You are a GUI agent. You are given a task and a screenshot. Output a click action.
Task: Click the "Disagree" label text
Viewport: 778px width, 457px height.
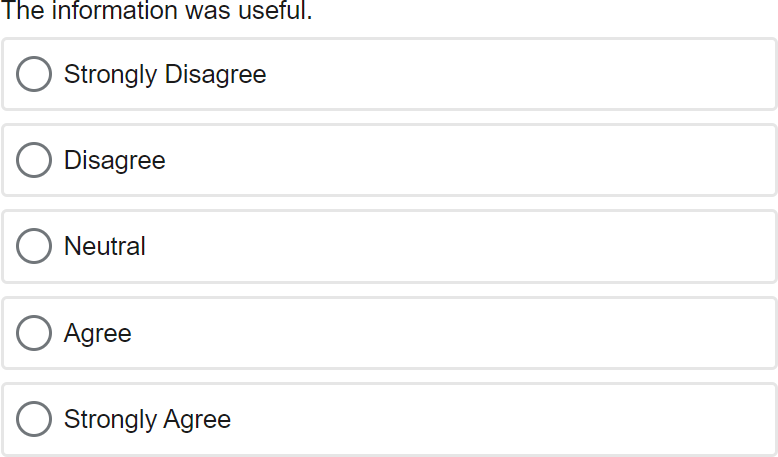(115, 160)
